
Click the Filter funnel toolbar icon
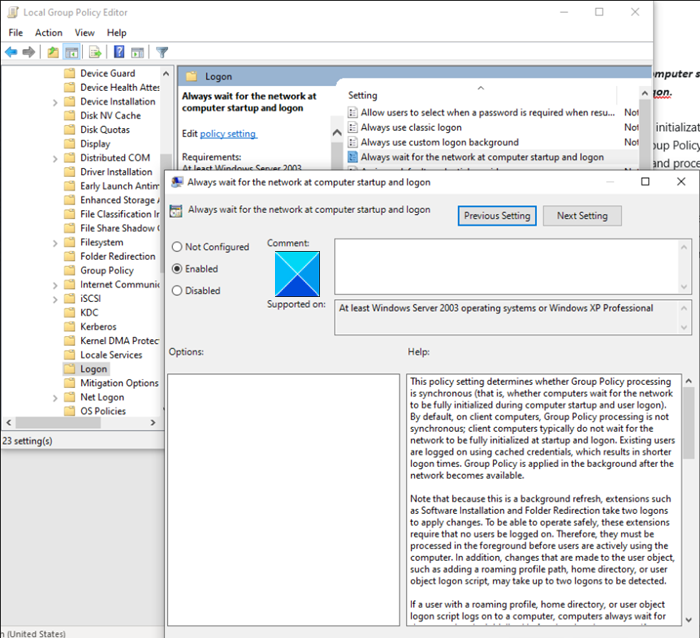[x=162, y=52]
